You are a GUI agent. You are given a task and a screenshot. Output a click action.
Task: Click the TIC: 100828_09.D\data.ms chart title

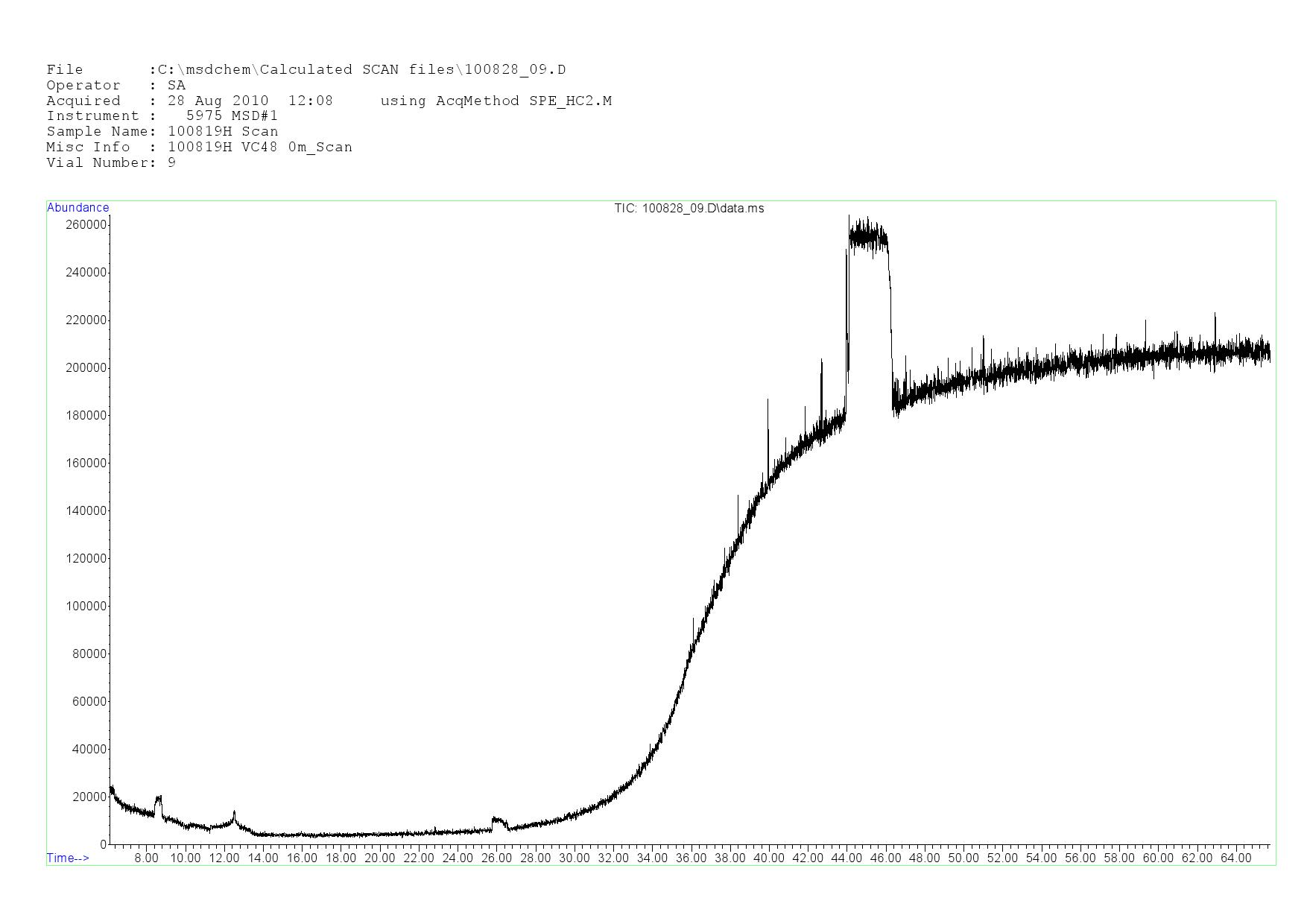click(689, 209)
